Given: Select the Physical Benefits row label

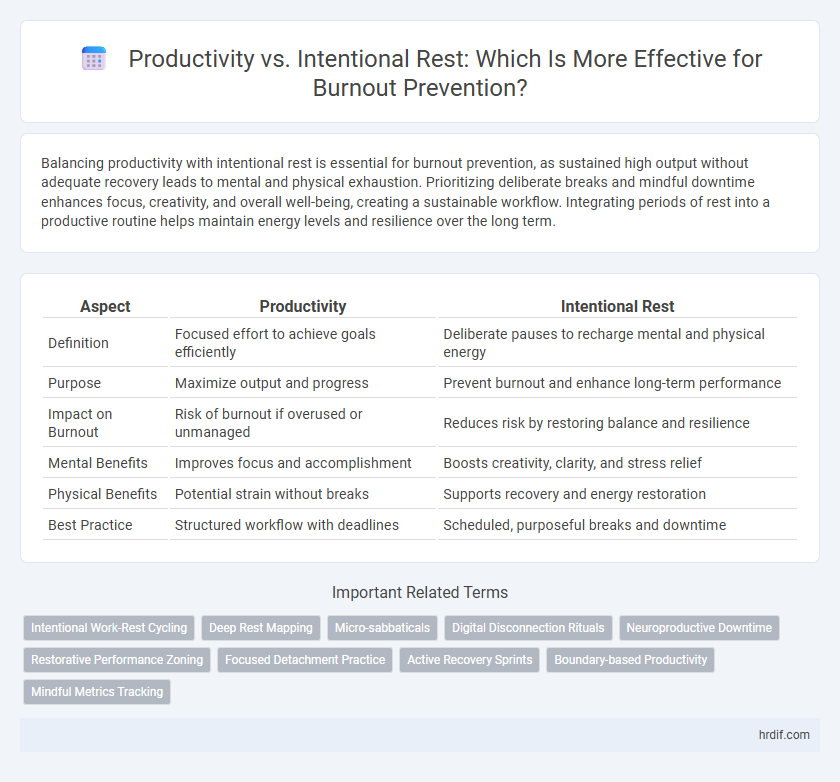Looking at the screenshot, I should [102, 494].
